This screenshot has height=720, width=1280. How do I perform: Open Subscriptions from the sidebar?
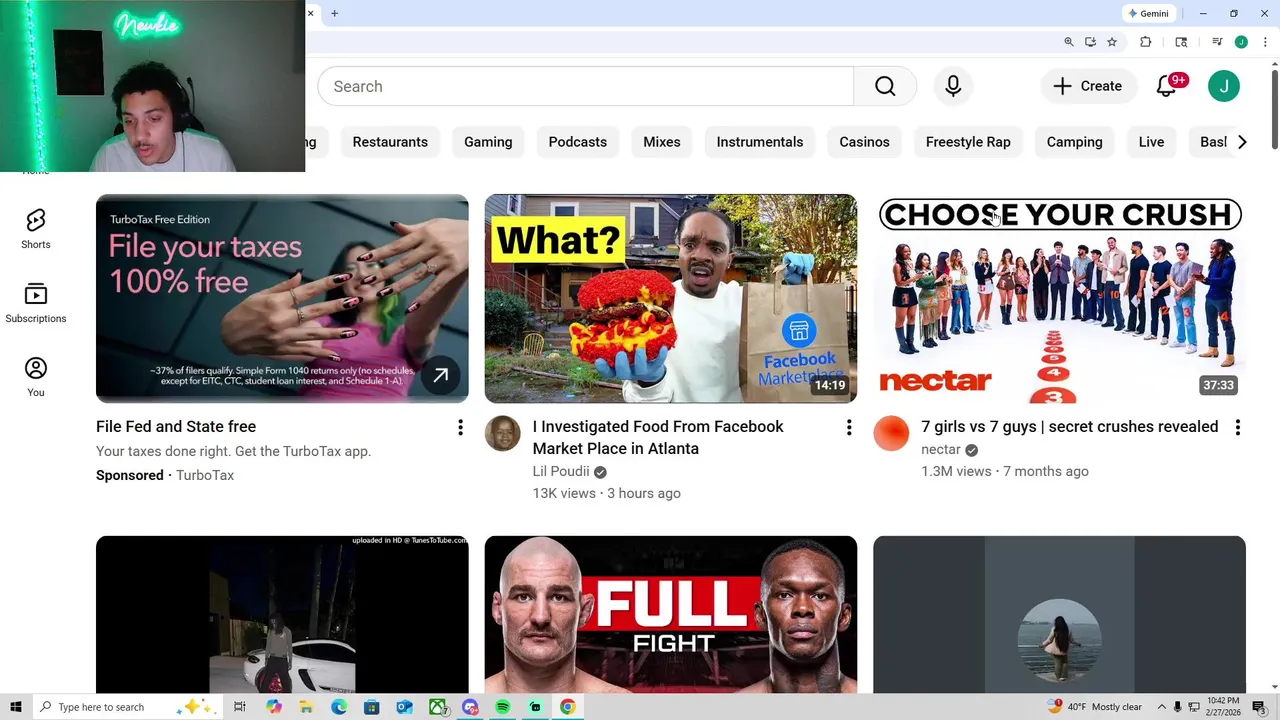click(x=36, y=303)
